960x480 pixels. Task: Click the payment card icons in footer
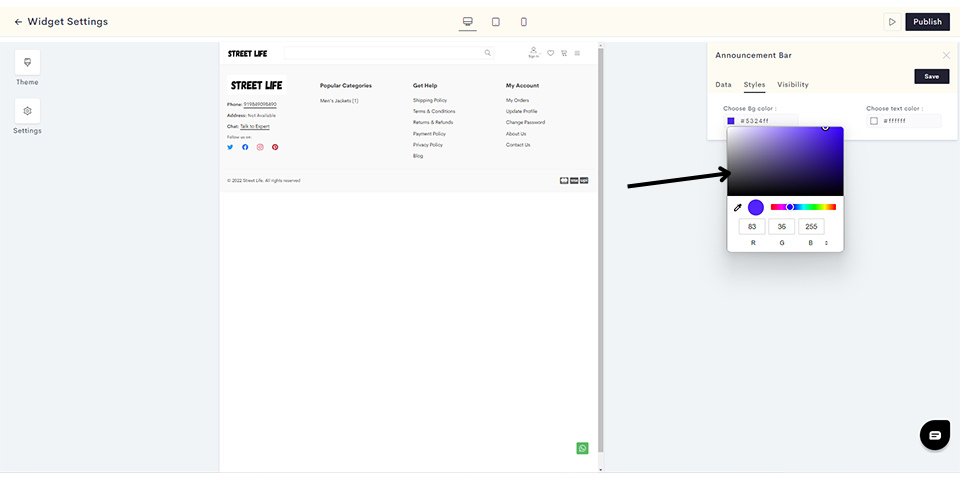click(x=574, y=181)
